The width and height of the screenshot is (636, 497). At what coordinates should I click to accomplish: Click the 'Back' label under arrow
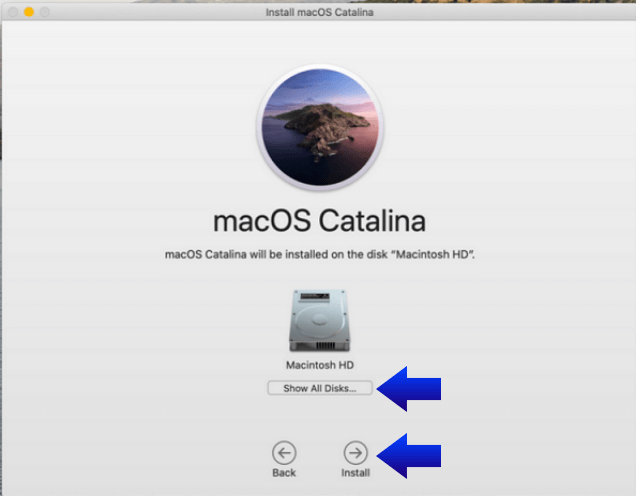(284, 473)
